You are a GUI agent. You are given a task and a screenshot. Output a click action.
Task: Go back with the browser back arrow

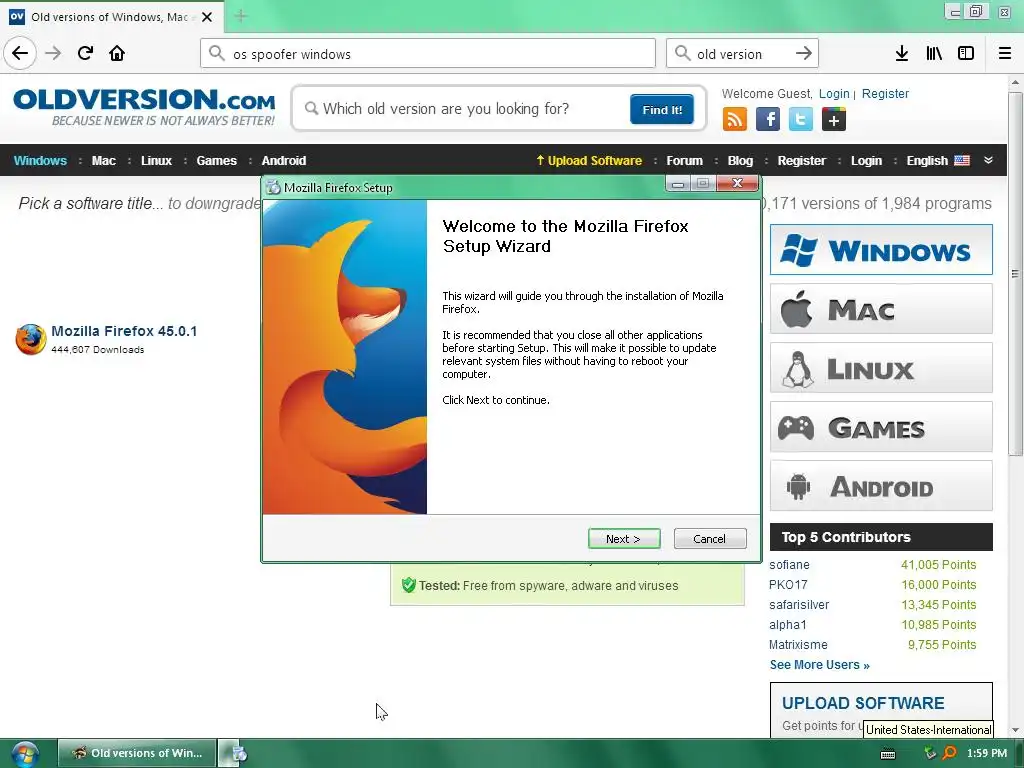20,53
